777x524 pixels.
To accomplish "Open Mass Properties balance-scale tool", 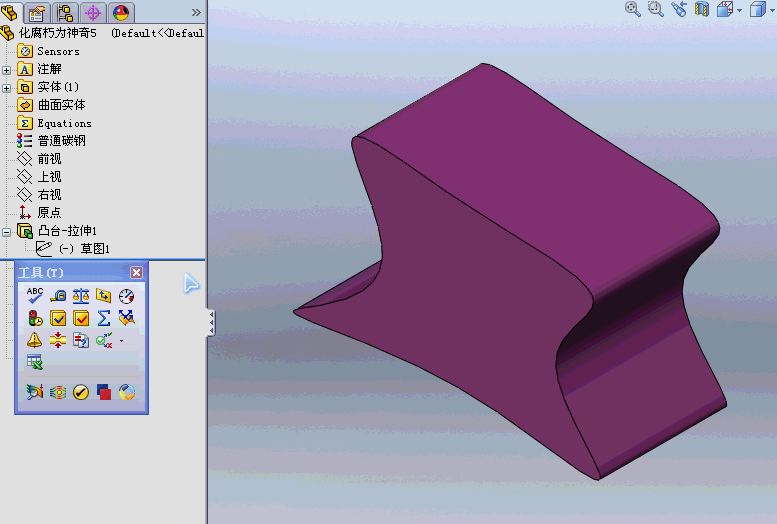I will [81, 296].
